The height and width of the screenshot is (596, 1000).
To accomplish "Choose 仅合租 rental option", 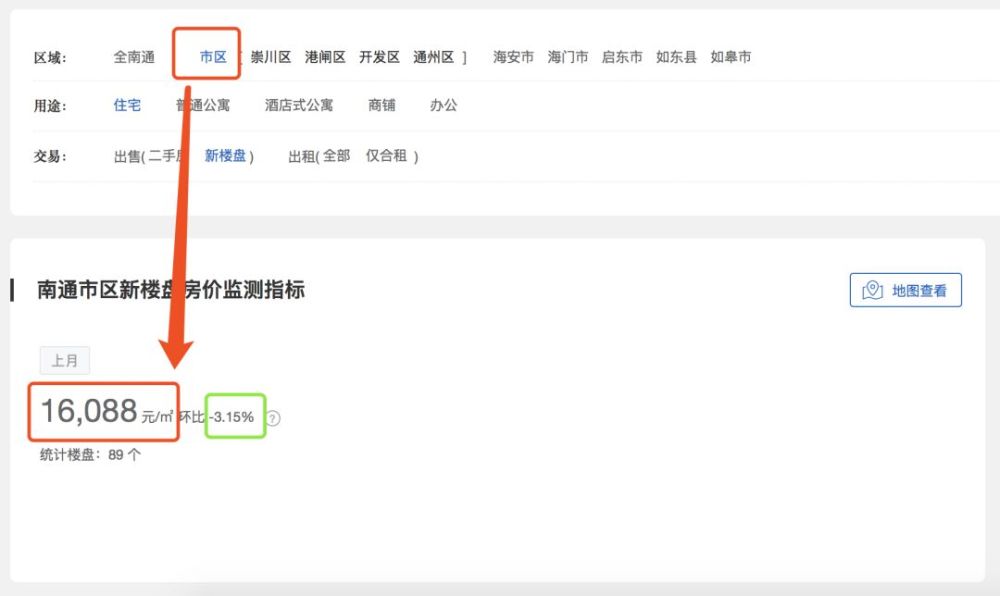I will [x=386, y=156].
